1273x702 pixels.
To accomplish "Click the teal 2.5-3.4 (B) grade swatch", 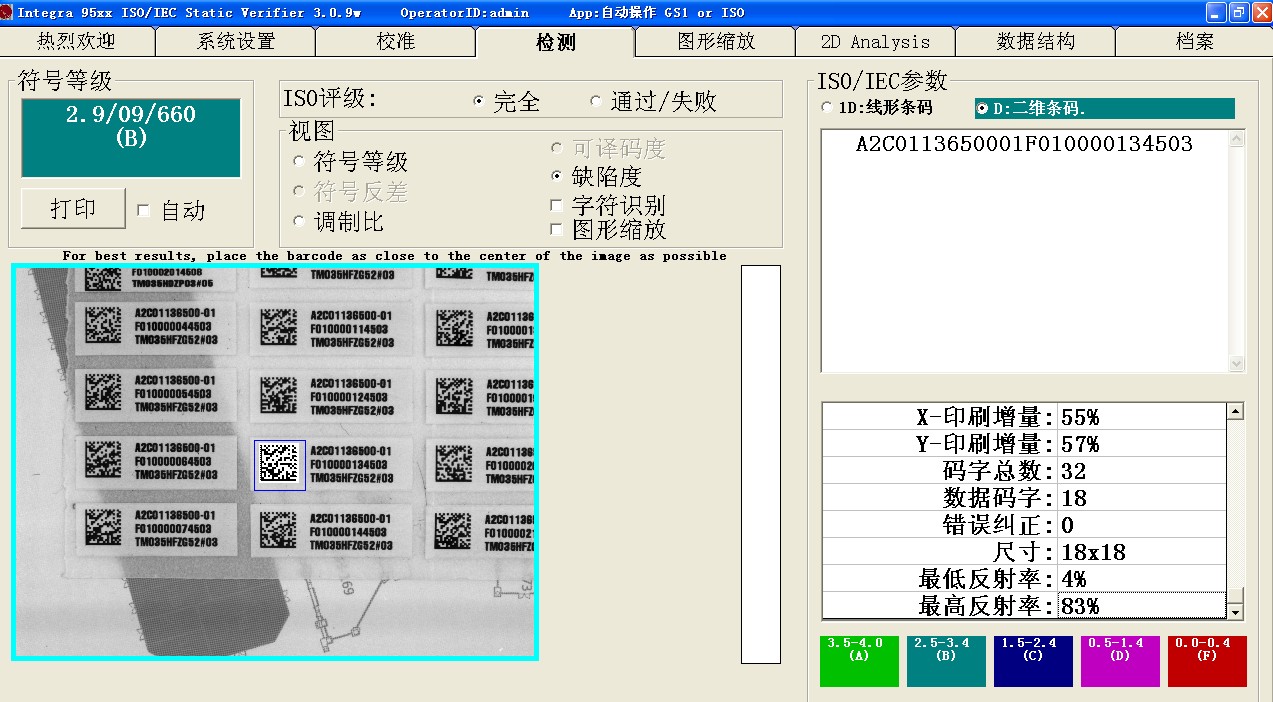I will click(946, 662).
